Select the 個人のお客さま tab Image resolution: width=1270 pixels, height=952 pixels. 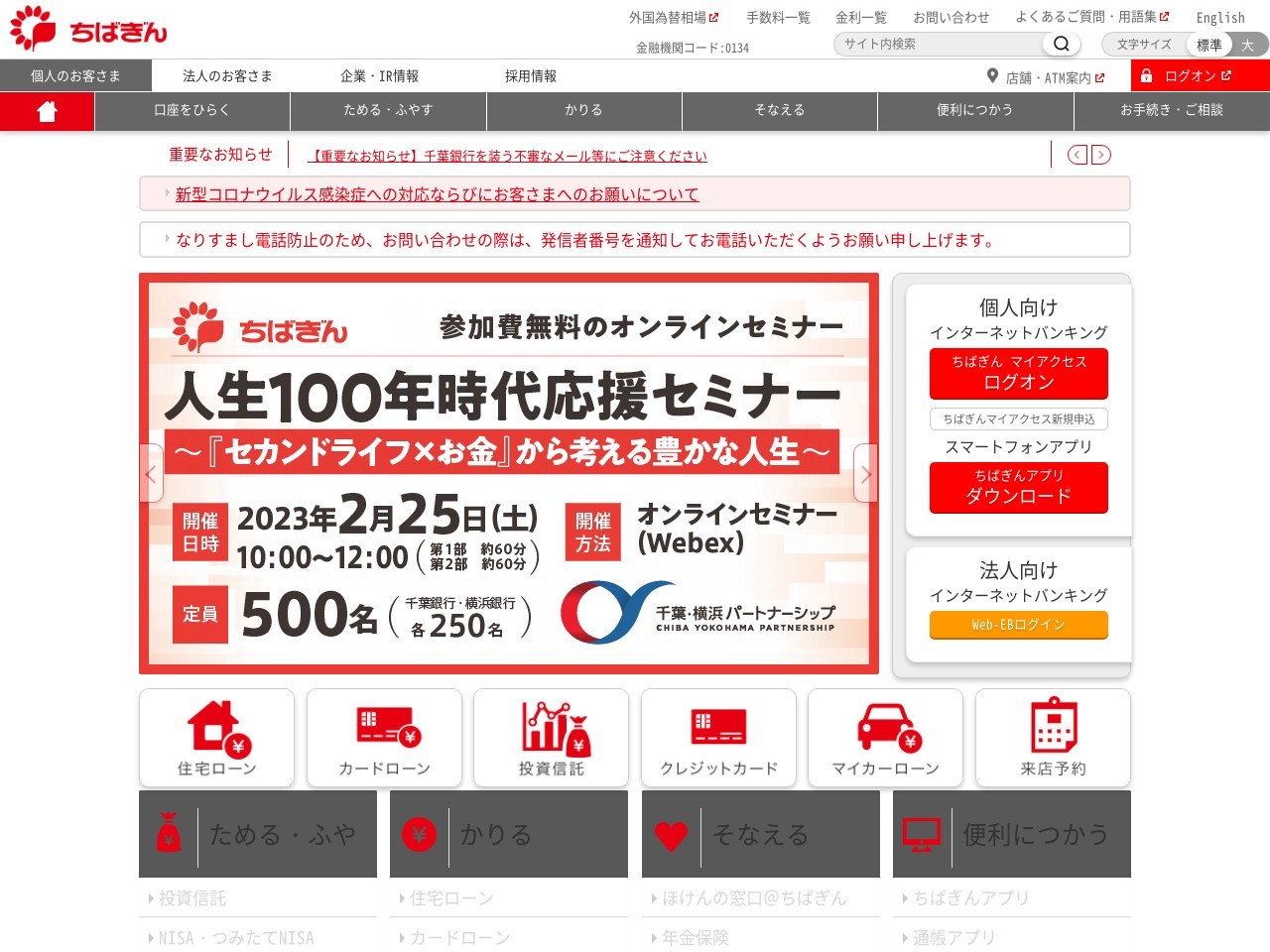pyautogui.click(x=75, y=75)
